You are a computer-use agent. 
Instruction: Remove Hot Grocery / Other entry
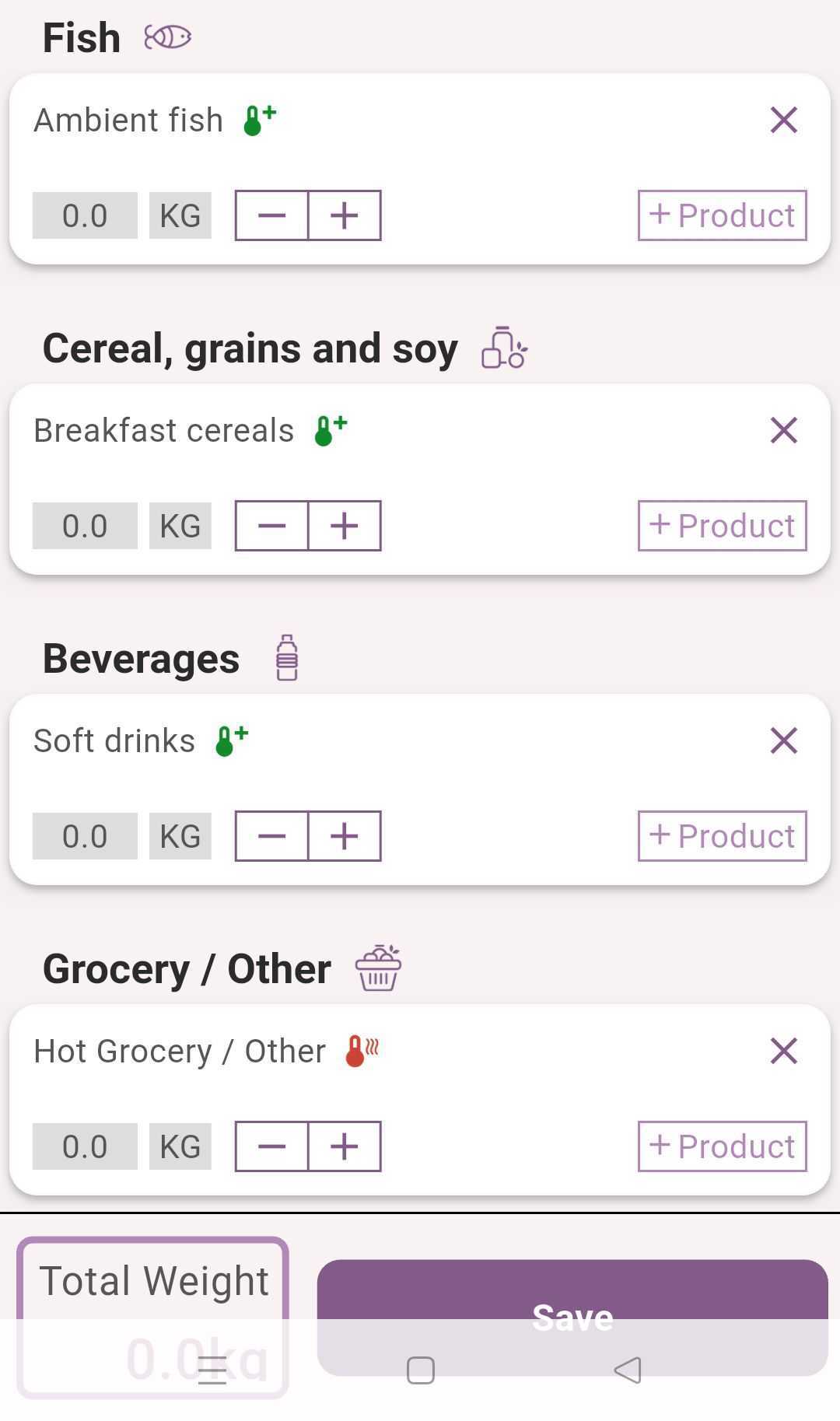[x=783, y=1051]
